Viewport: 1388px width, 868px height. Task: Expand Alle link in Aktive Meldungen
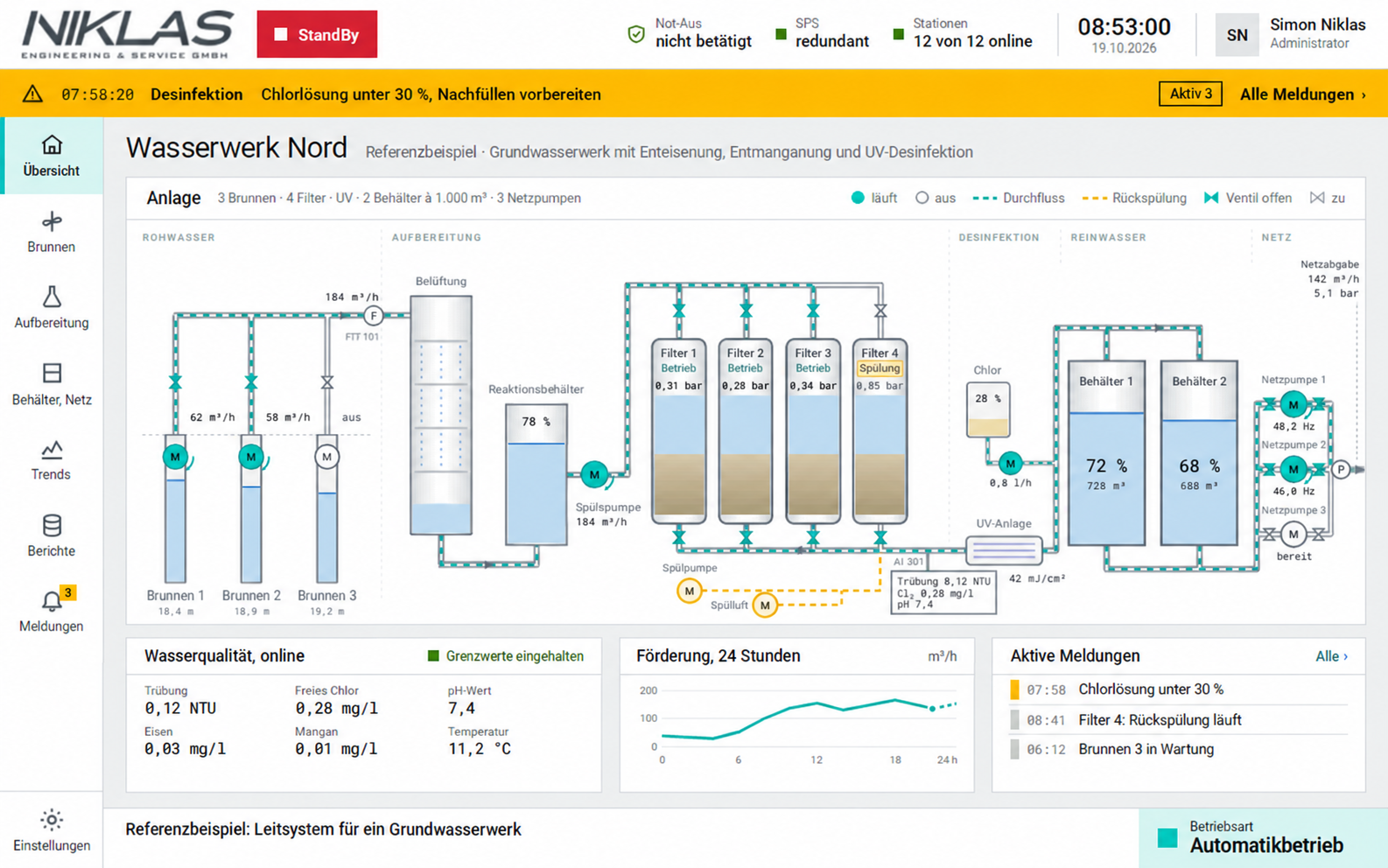tap(1331, 656)
